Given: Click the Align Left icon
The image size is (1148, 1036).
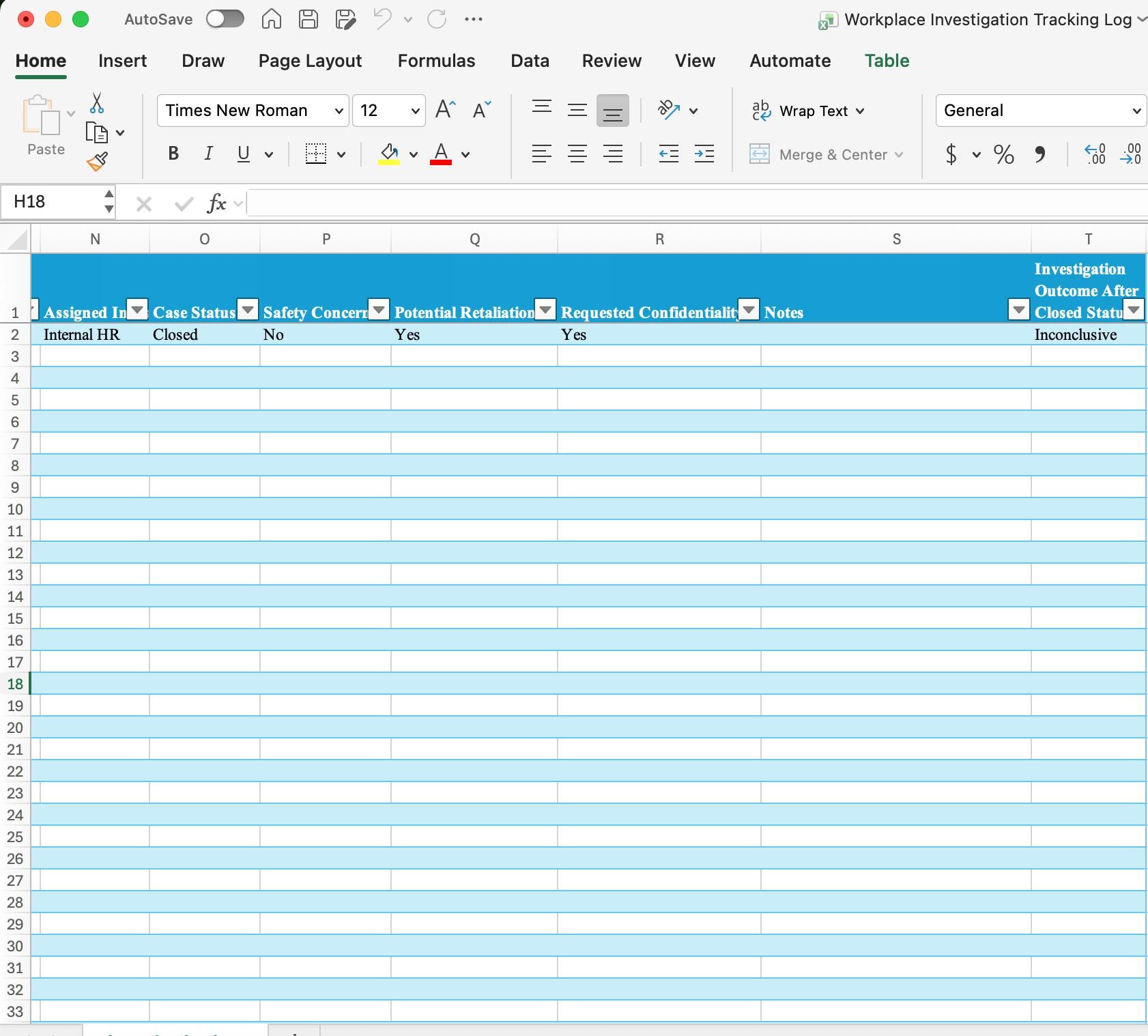Looking at the screenshot, I should pyautogui.click(x=542, y=154).
